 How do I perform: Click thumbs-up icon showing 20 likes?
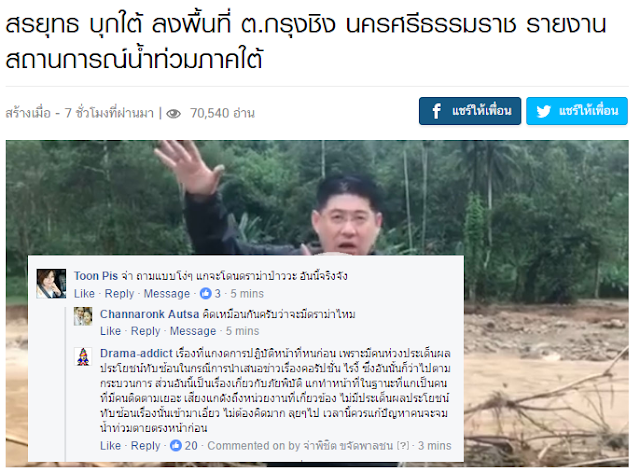(176, 445)
